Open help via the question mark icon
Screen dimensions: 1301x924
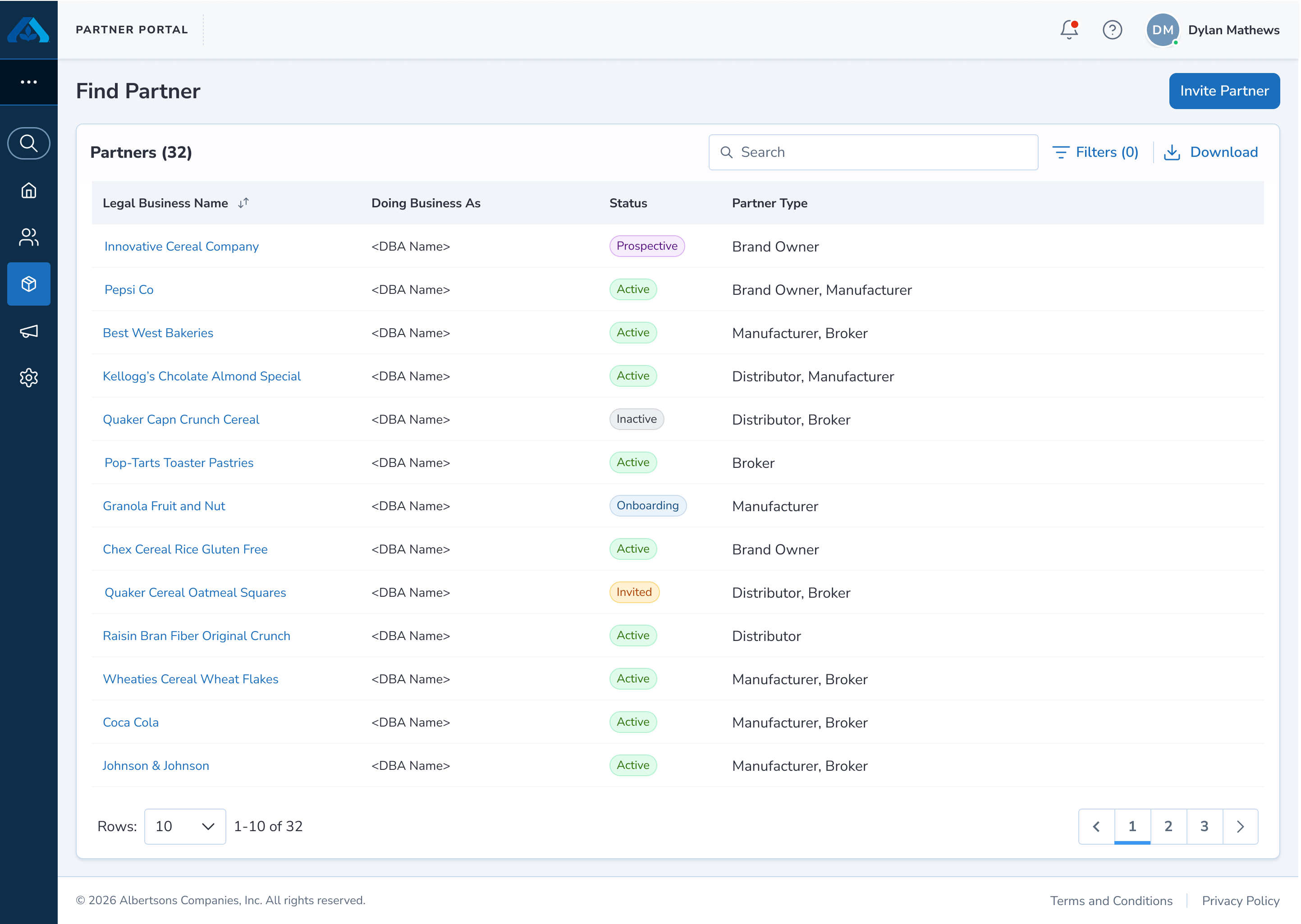1112,30
